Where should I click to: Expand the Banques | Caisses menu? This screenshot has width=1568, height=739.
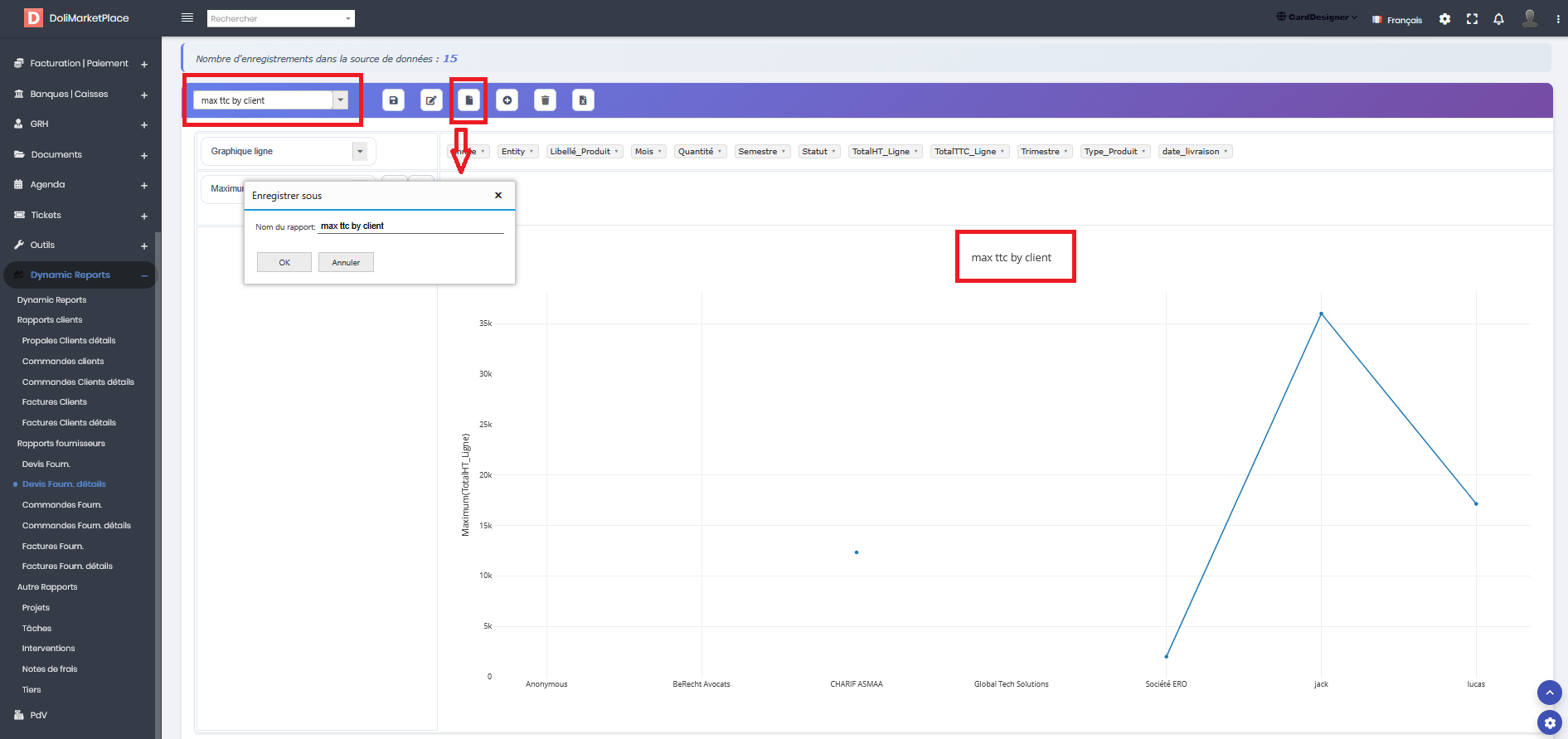pos(80,94)
